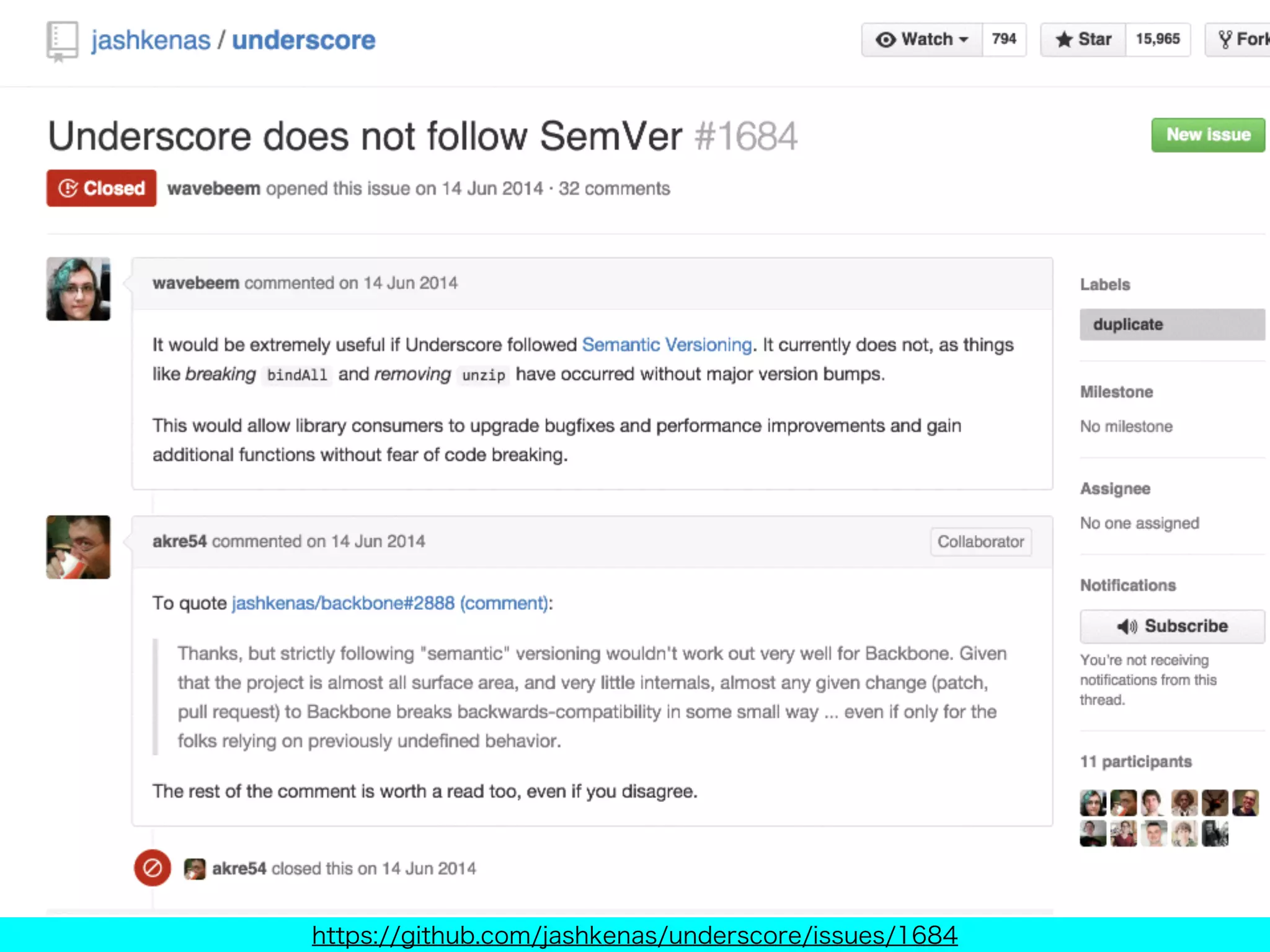Click small akre54 avatar in closed event
1270x952 pixels.
pyautogui.click(x=195, y=869)
